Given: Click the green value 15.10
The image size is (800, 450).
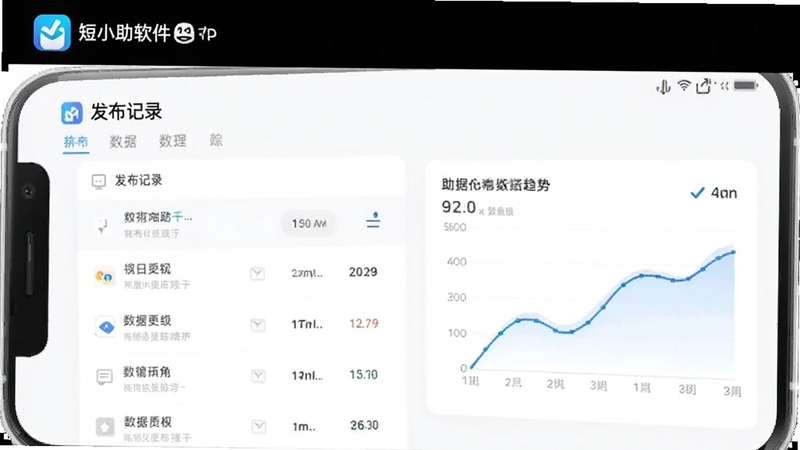Looking at the screenshot, I should [364, 374].
